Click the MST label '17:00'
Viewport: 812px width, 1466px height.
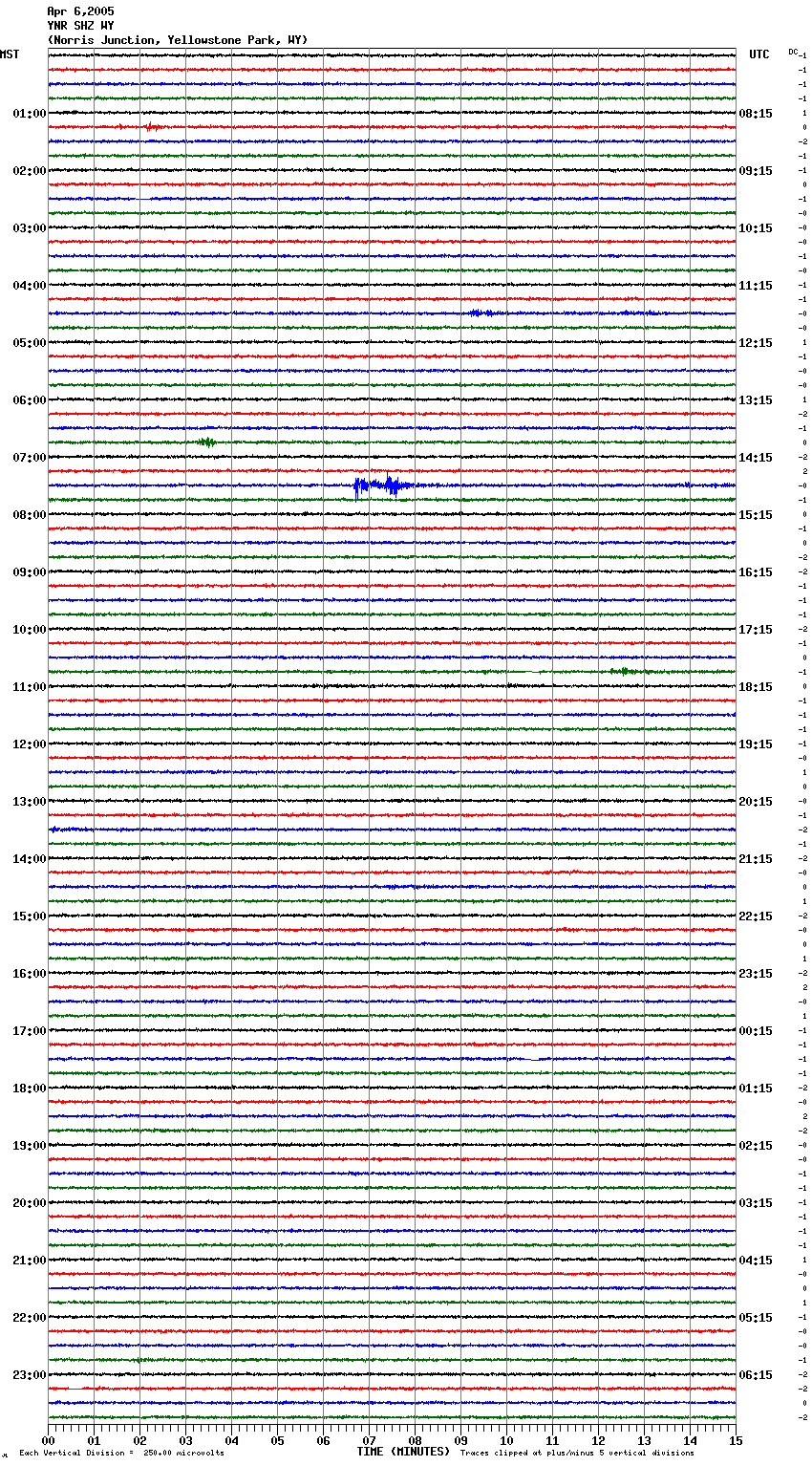pos(30,1031)
